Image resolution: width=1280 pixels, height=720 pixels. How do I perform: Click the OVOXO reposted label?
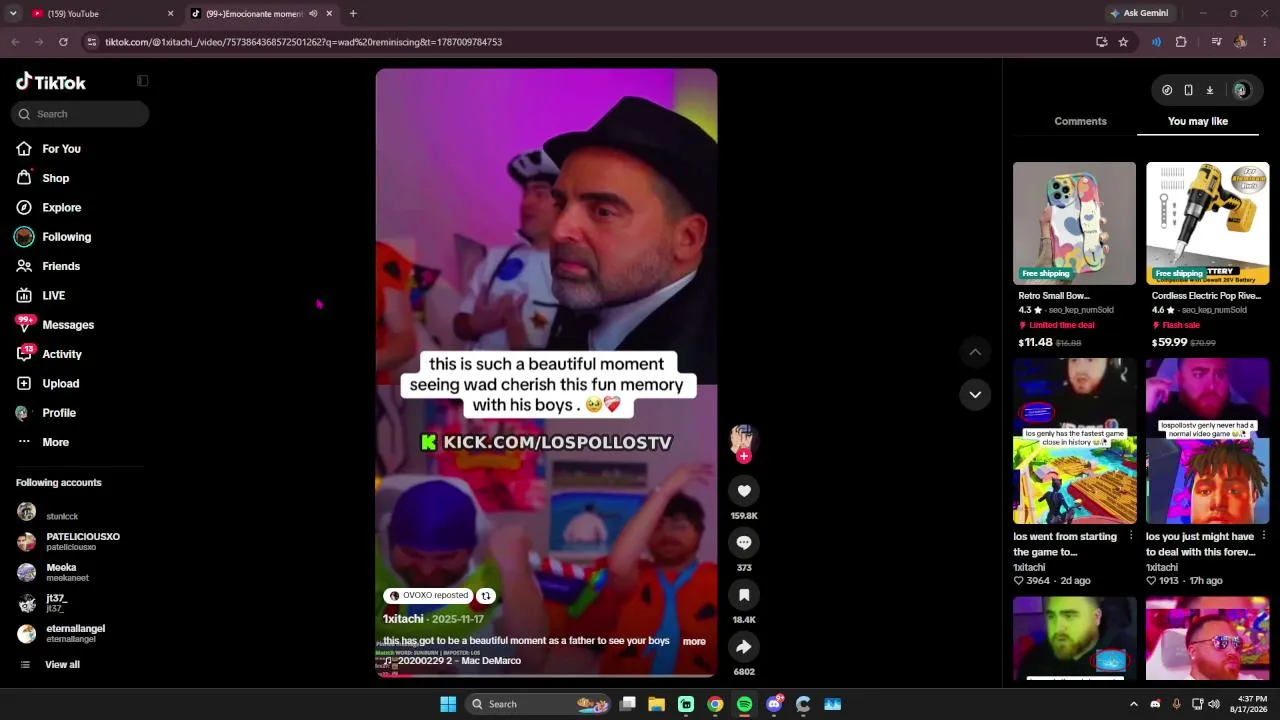429,596
